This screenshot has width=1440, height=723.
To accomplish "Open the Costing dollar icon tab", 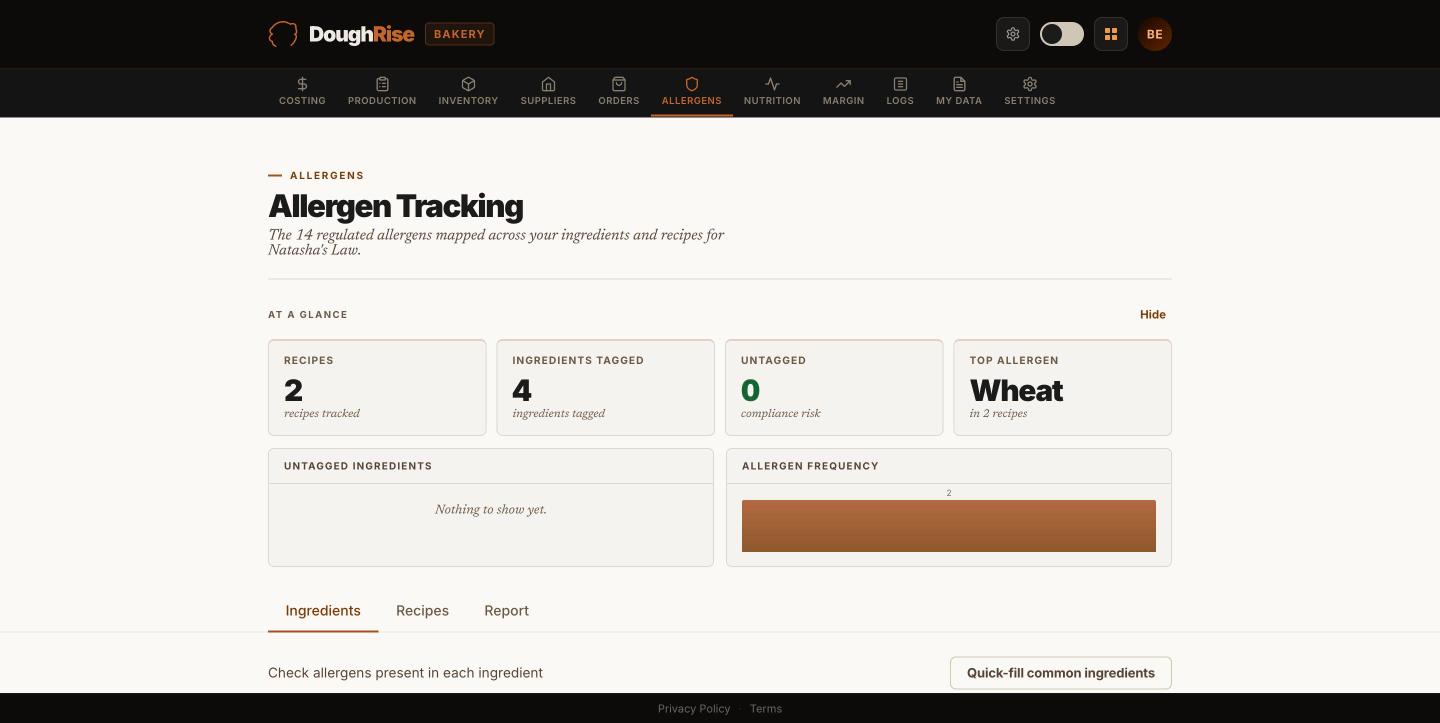I will click(302, 84).
